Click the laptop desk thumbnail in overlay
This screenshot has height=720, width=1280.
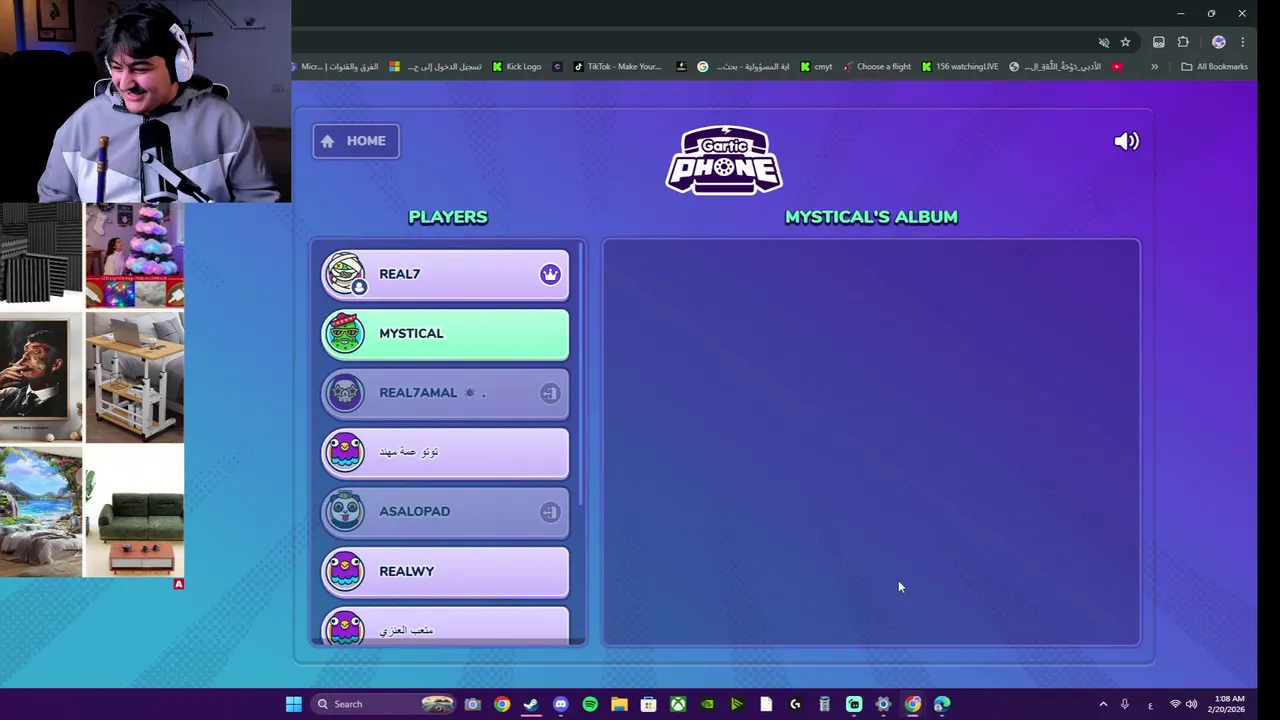134,377
